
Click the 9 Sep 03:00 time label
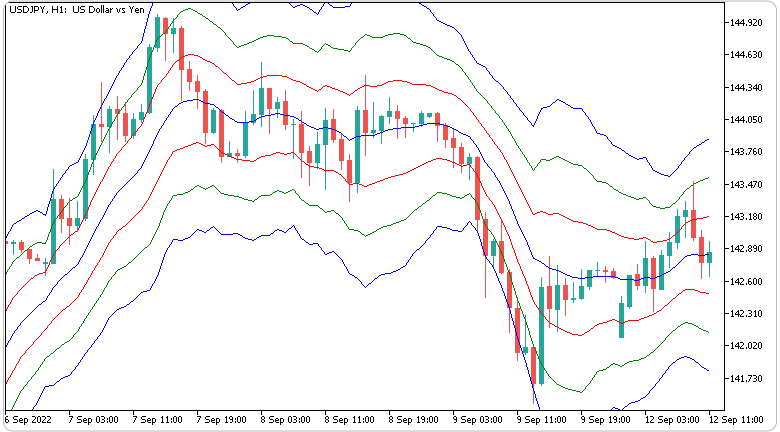tap(478, 419)
